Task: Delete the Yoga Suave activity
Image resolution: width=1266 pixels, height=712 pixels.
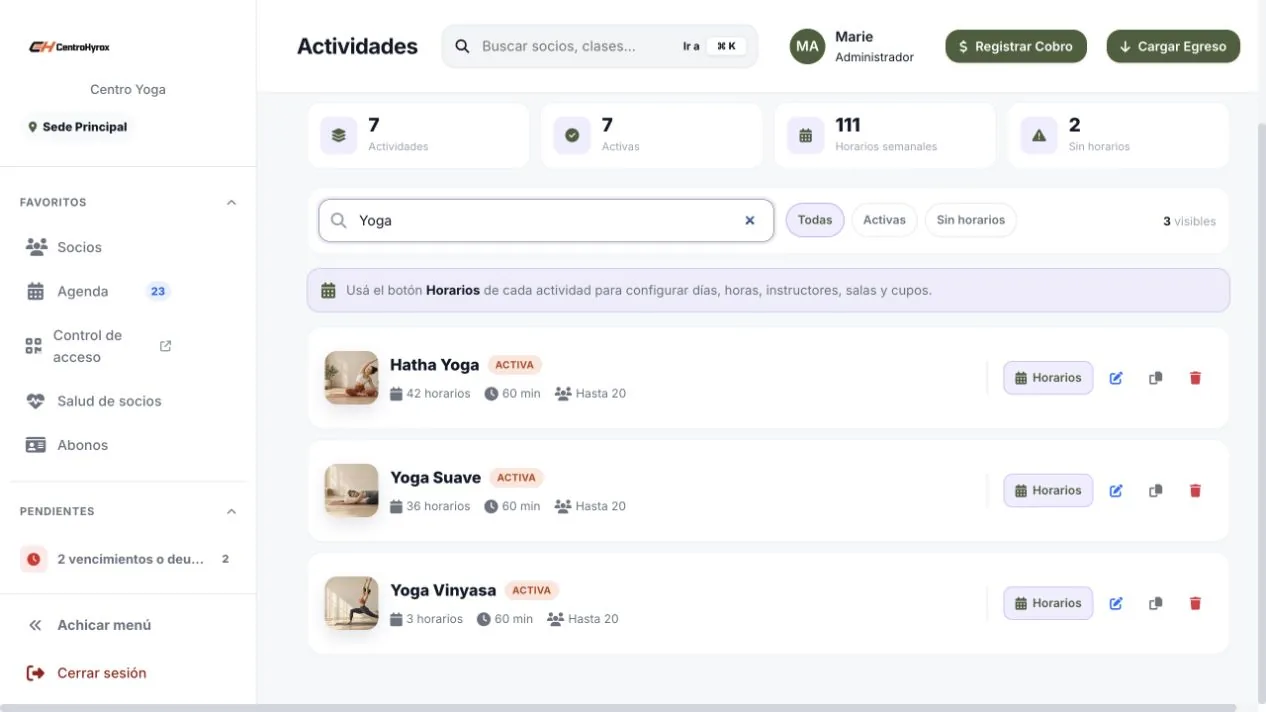Action: 1194,491
